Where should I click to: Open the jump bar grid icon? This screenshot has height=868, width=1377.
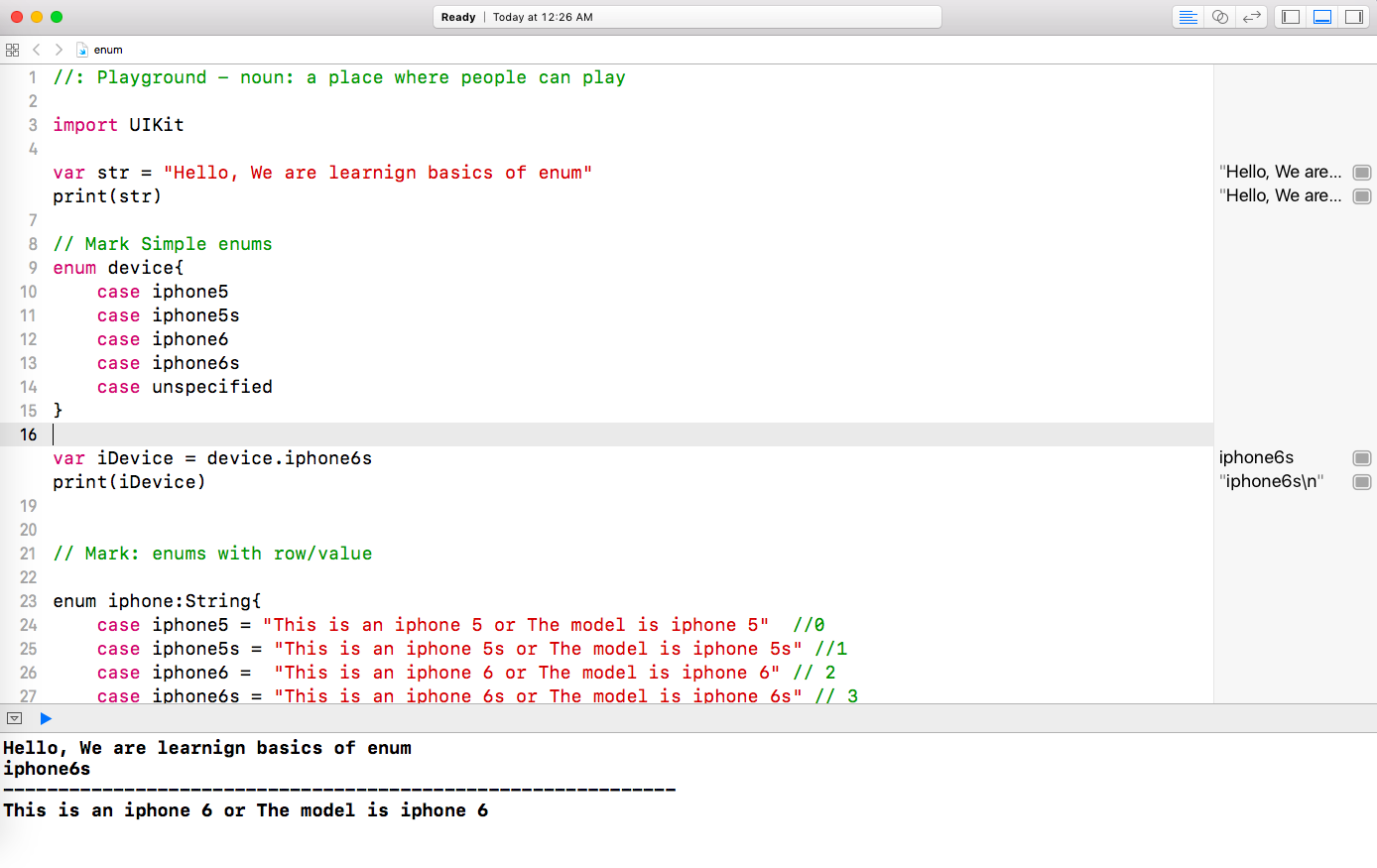tap(12, 49)
